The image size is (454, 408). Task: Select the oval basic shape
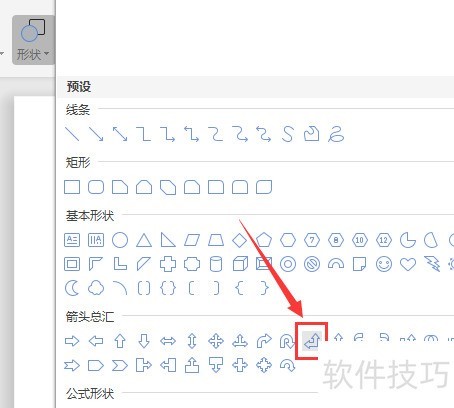click(x=120, y=240)
